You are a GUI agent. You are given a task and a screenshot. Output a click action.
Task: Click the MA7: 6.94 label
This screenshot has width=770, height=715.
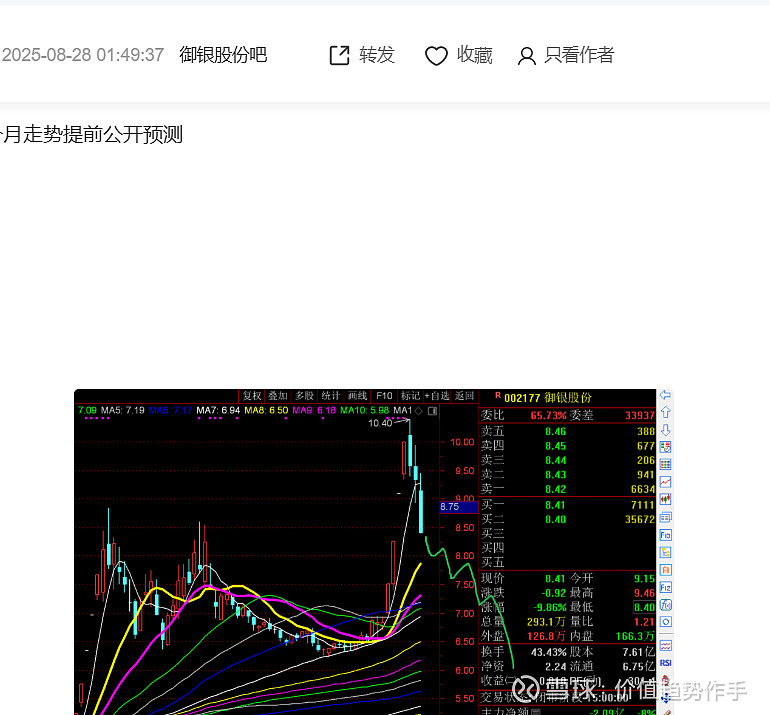pyautogui.click(x=218, y=410)
